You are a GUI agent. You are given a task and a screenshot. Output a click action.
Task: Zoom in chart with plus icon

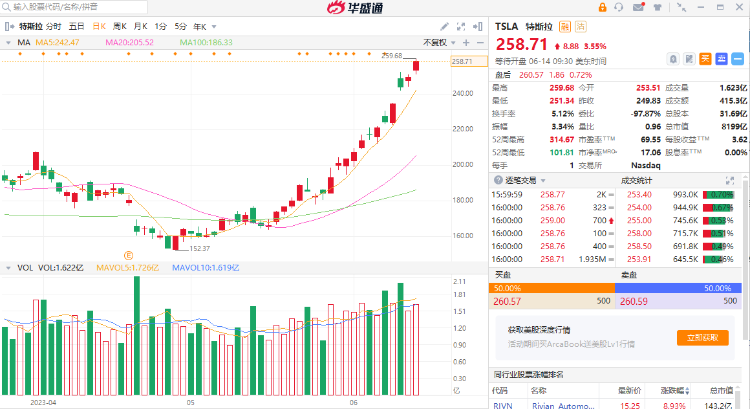coord(466,43)
